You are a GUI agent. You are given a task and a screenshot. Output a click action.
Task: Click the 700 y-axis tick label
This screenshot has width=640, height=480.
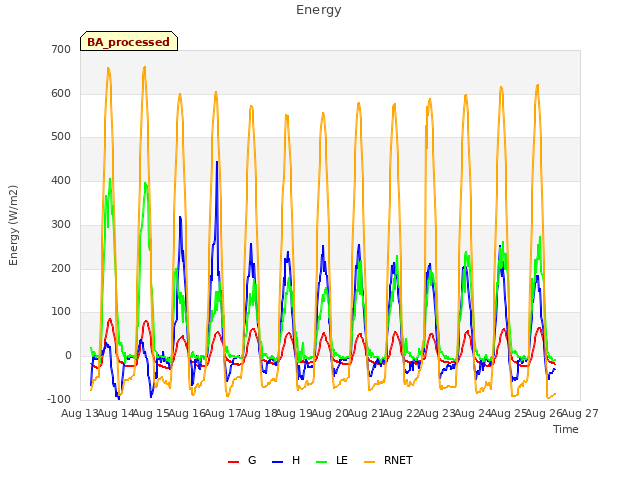tap(61, 50)
